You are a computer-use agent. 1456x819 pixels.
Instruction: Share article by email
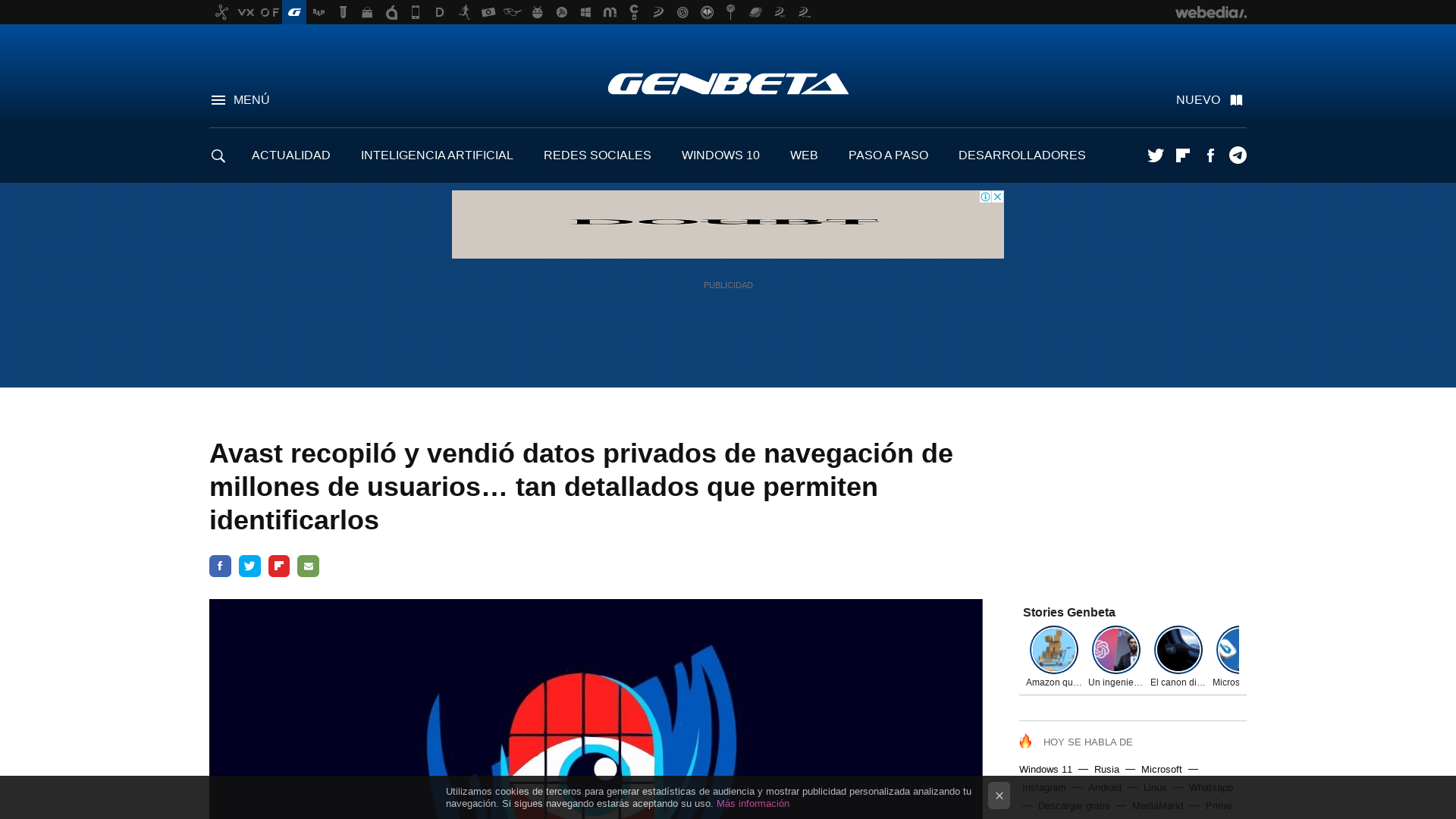tap(308, 566)
